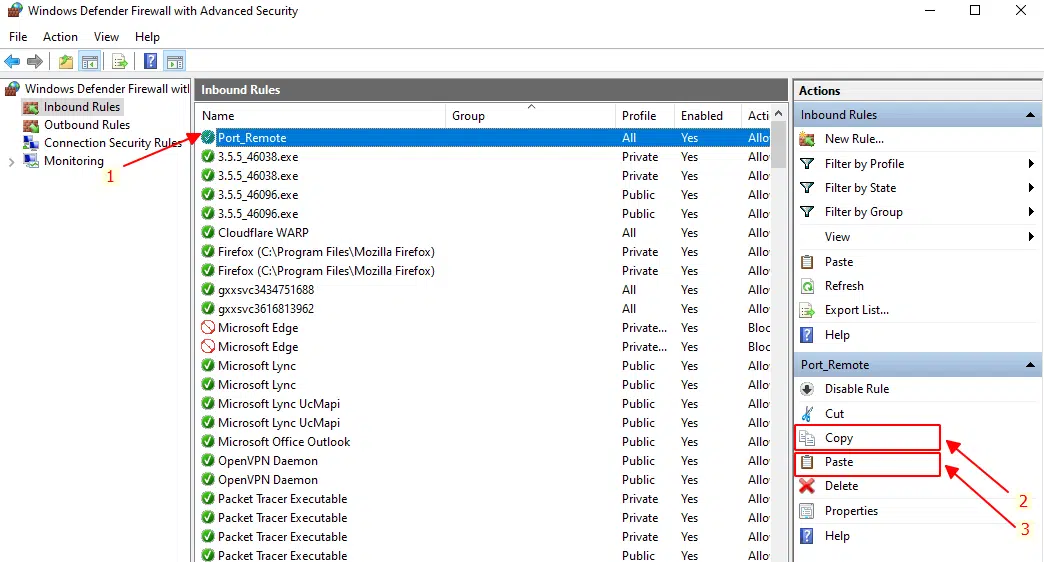This screenshot has height=562, width=1044.
Task: Click the Cut scissors icon
Action: 807,413
